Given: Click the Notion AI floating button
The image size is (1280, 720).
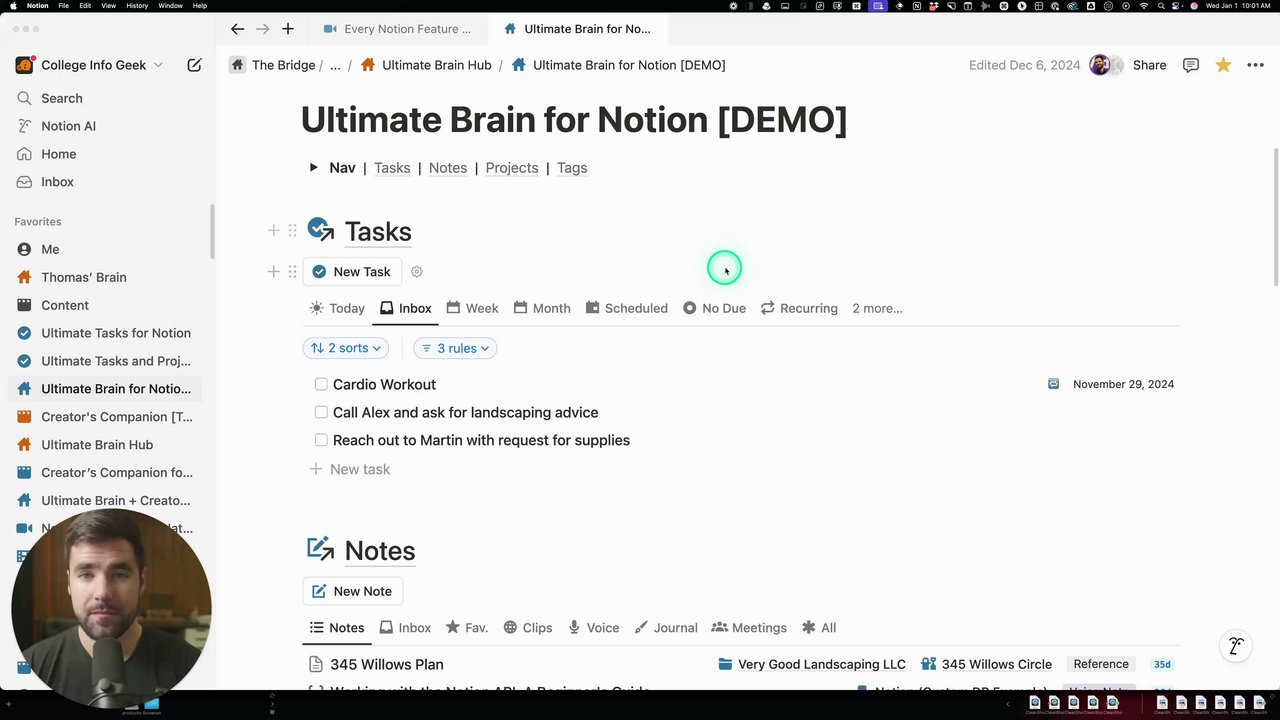Looking at the screenshot, I should click(1236, 646).
